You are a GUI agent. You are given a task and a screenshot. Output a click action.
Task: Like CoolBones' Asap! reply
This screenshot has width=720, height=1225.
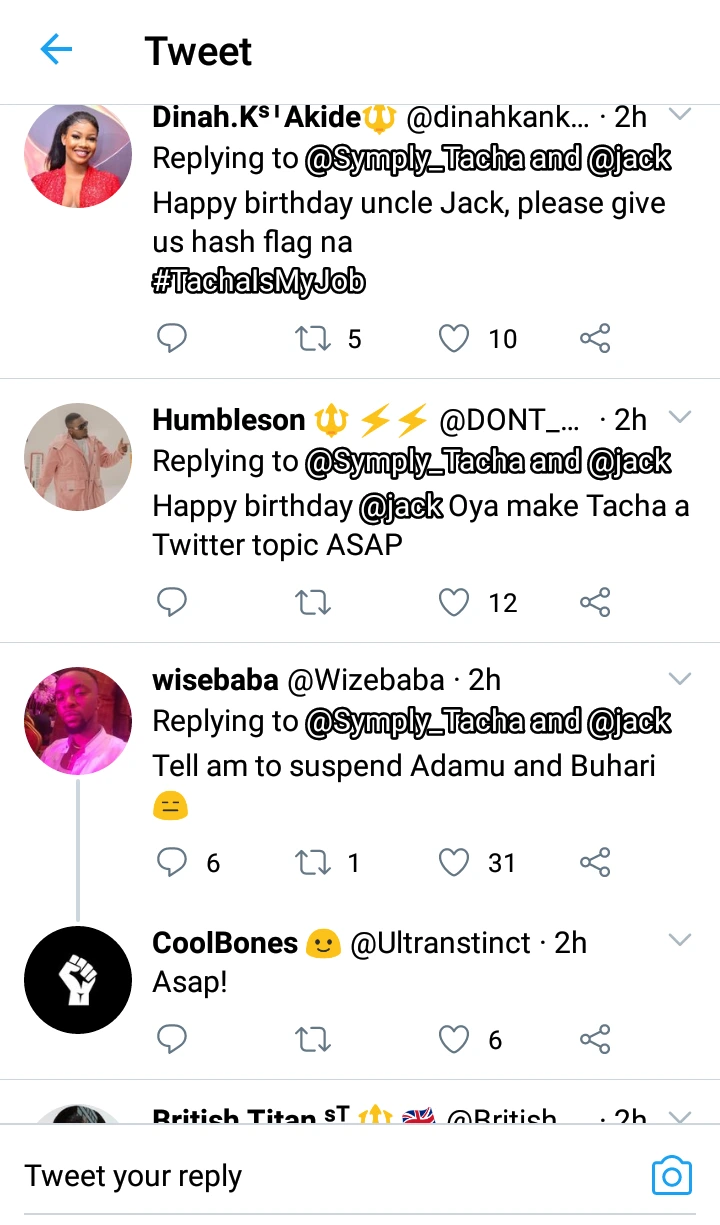(455, 1040)
